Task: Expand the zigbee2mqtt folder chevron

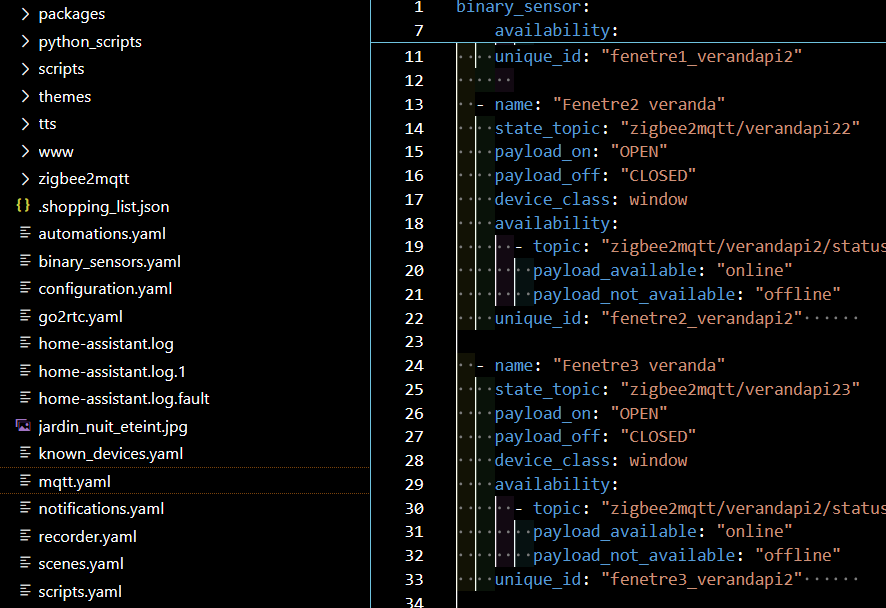Action: 25,179
